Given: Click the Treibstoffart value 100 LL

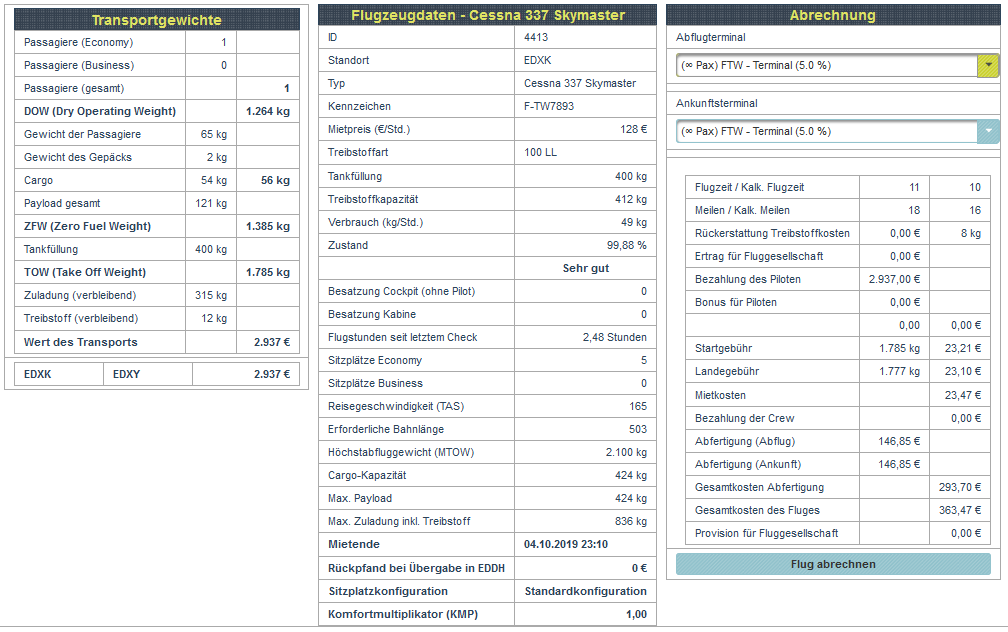Looking at the screenshot, I should point(543,153).
